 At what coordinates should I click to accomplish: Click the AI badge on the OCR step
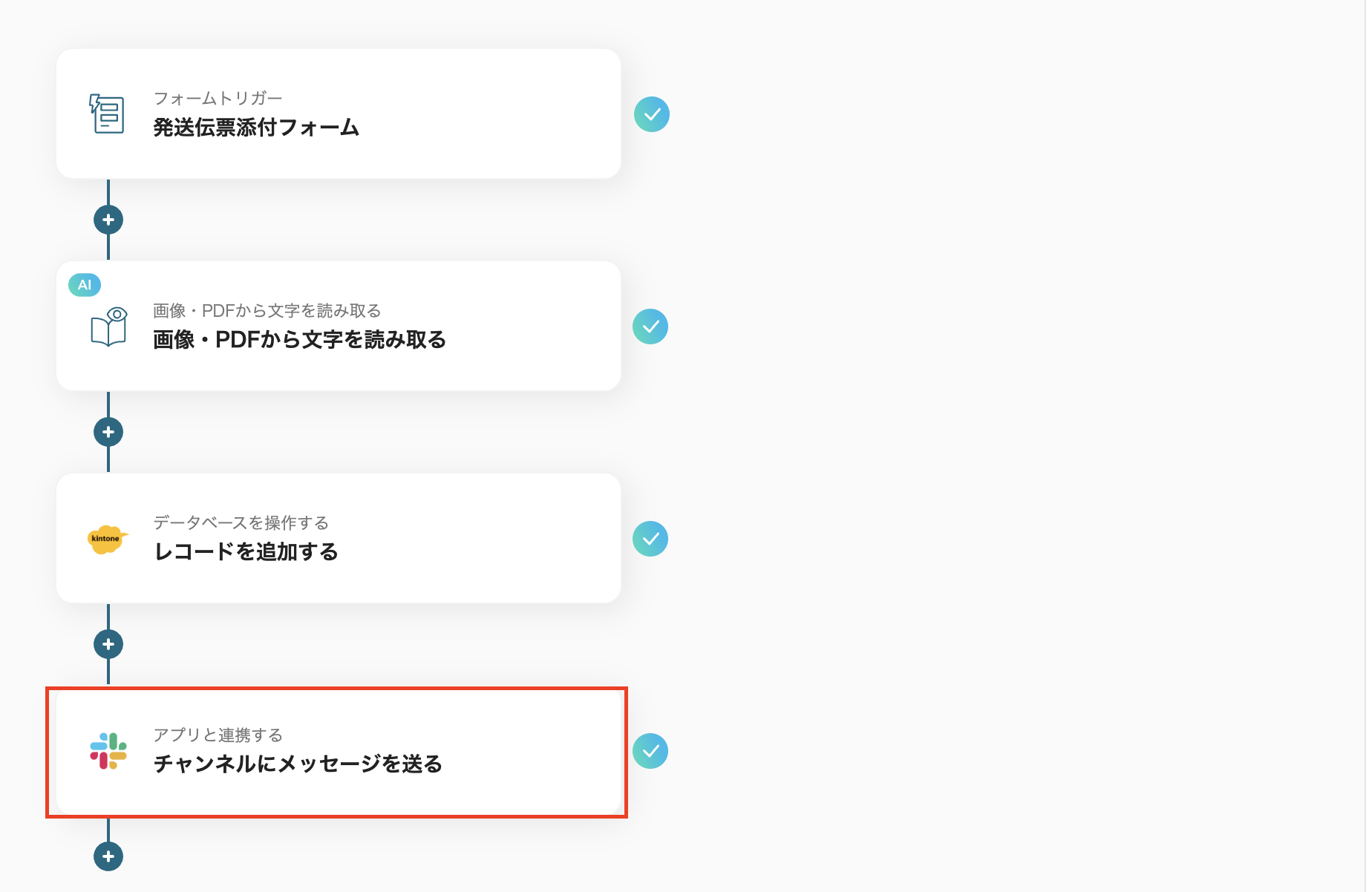84,284
